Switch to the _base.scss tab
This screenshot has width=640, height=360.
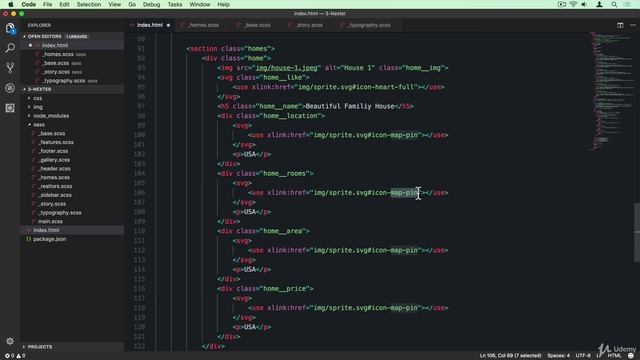(x=257, y=25)
